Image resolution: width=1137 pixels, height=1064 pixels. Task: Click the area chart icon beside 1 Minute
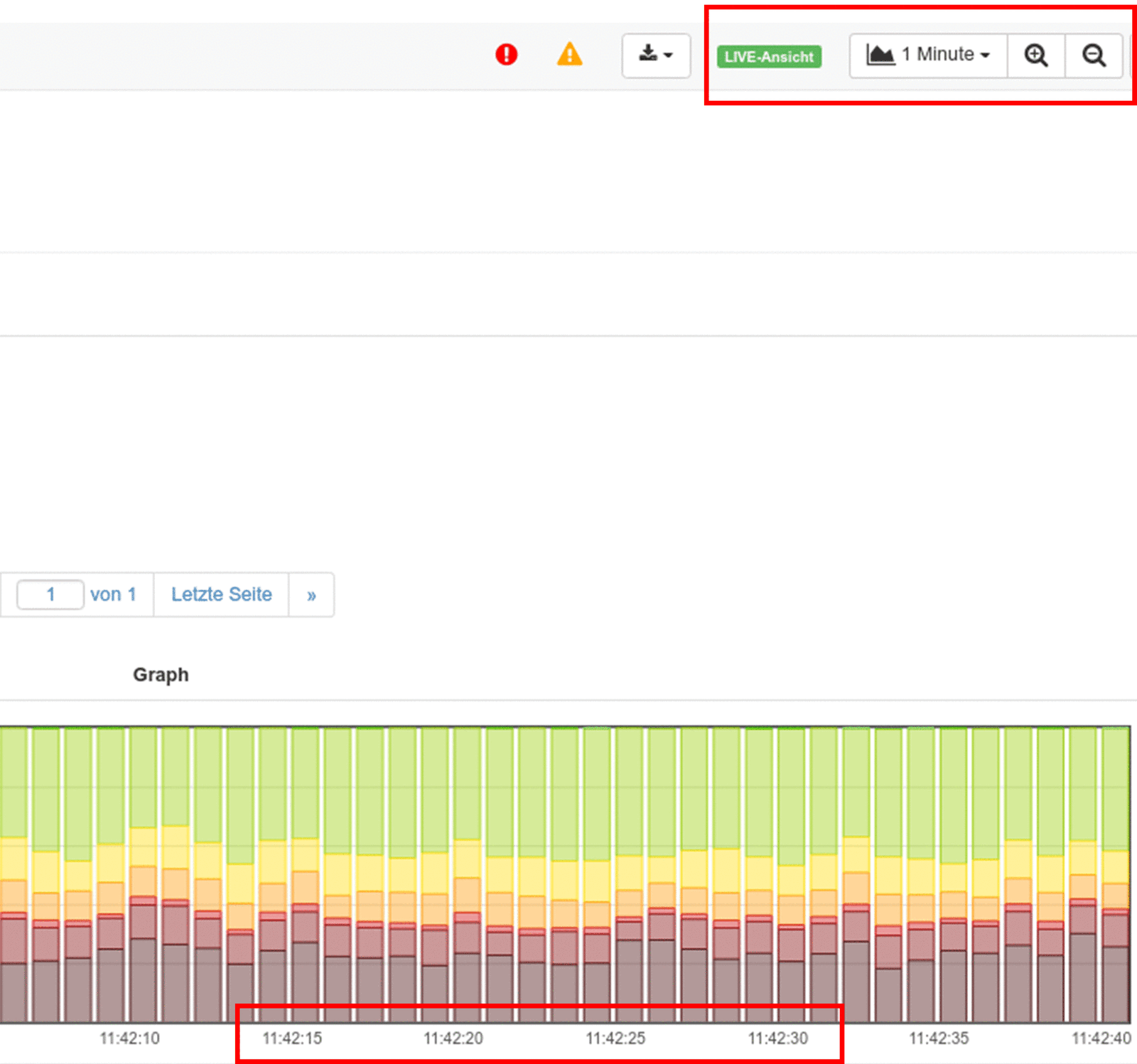880,55
